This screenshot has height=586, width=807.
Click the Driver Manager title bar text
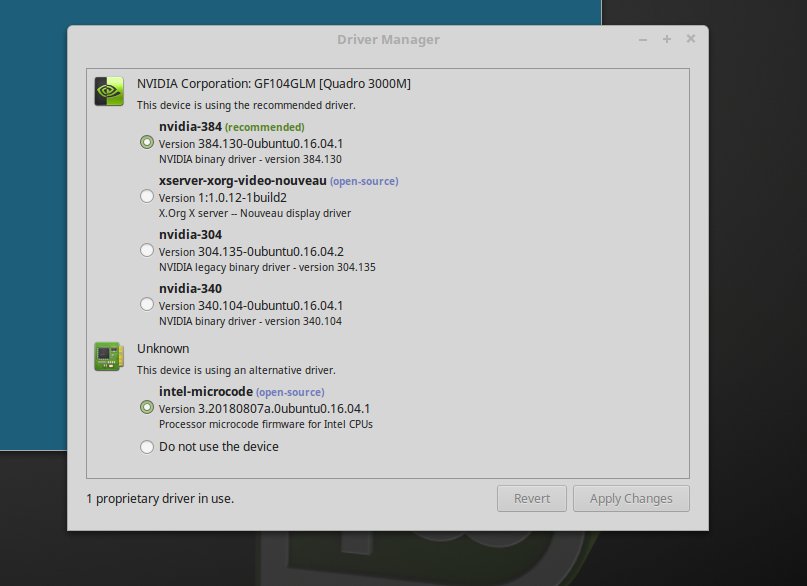coord(388,40)
